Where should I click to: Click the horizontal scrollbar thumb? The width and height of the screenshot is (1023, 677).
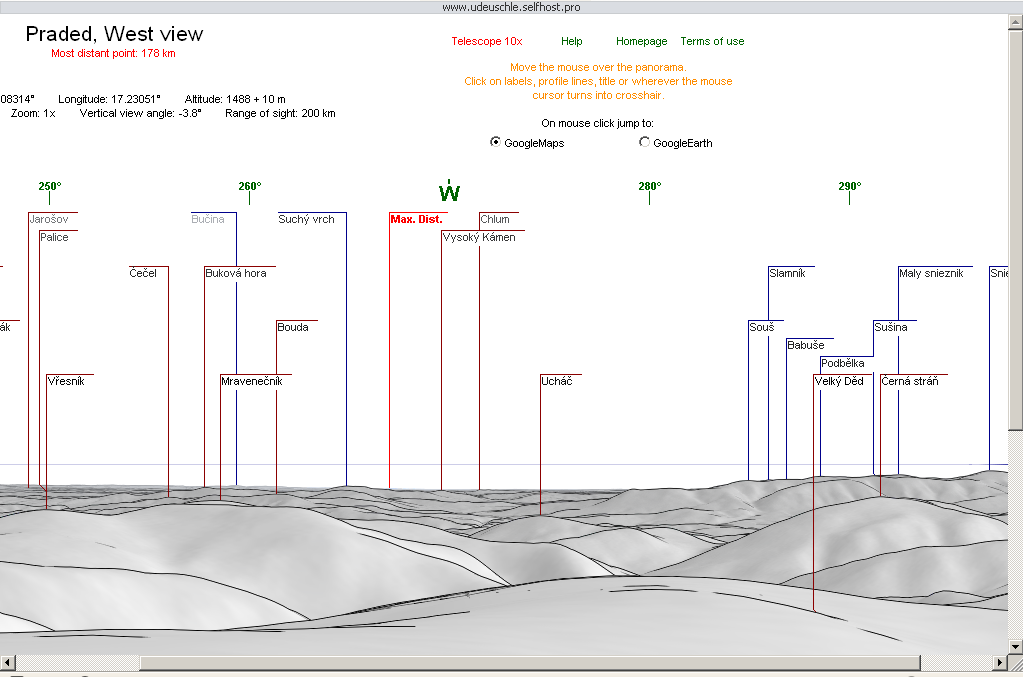coord(530,663)
